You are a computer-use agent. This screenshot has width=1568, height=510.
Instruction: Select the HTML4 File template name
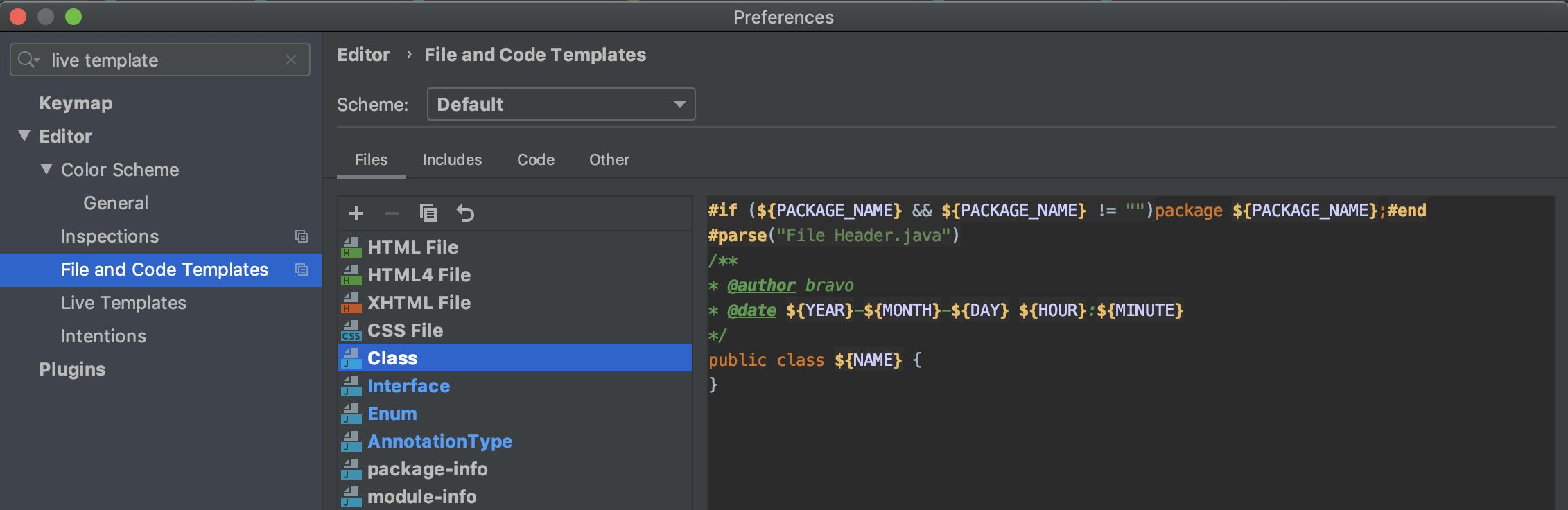(419, 275)
